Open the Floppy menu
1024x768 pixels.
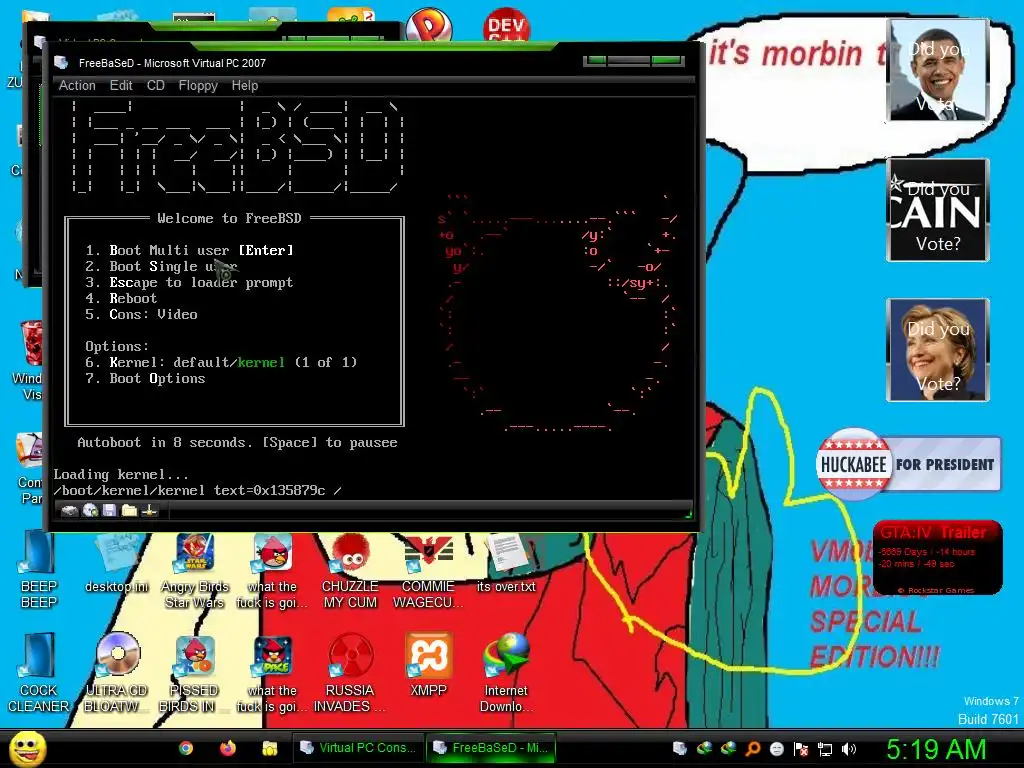click(x=198, y=86)
